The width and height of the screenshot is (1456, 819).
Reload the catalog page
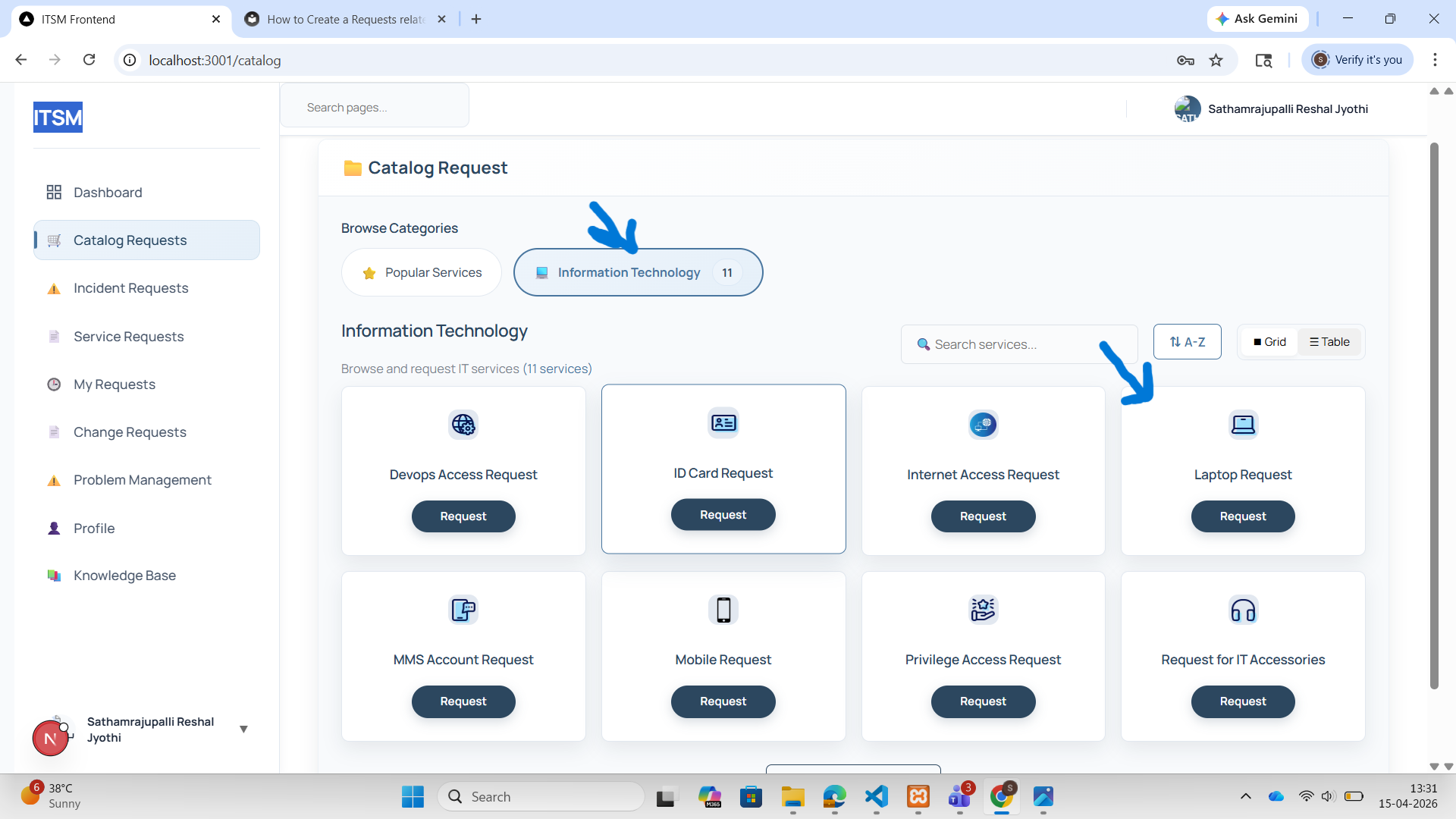89,60
